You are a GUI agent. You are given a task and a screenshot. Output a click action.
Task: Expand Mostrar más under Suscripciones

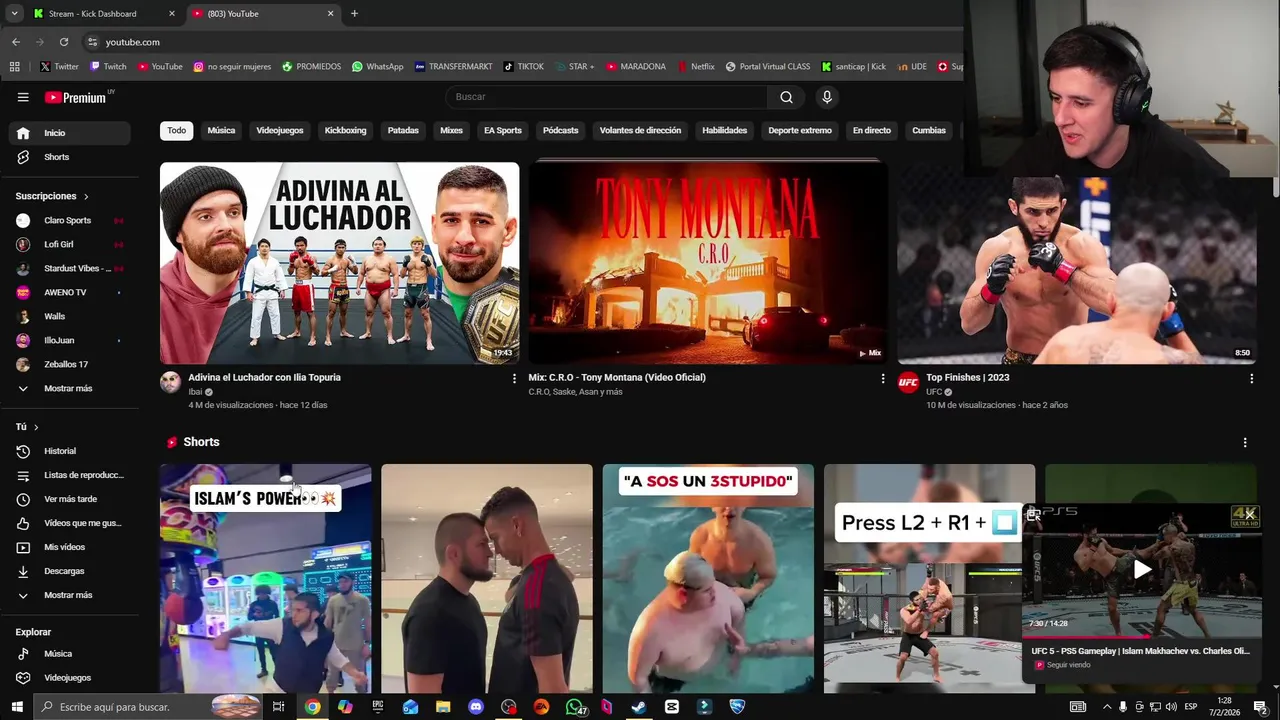tap(69, 388)
